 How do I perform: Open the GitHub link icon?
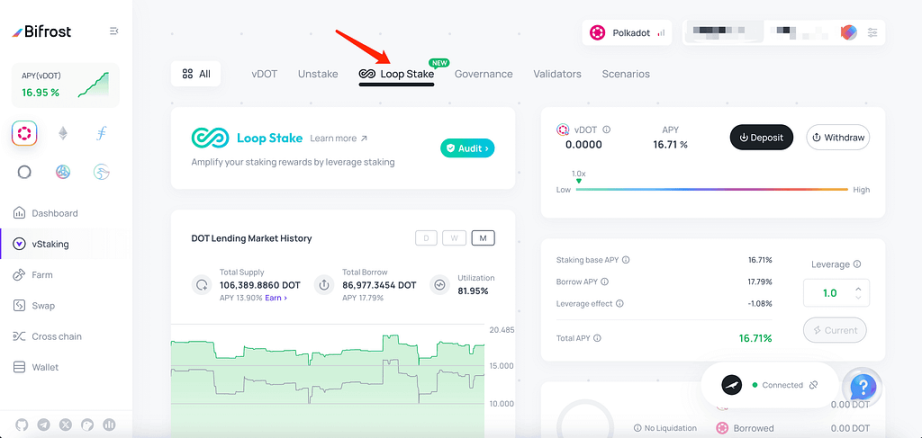pyautogui.click(x=22, y=424)
